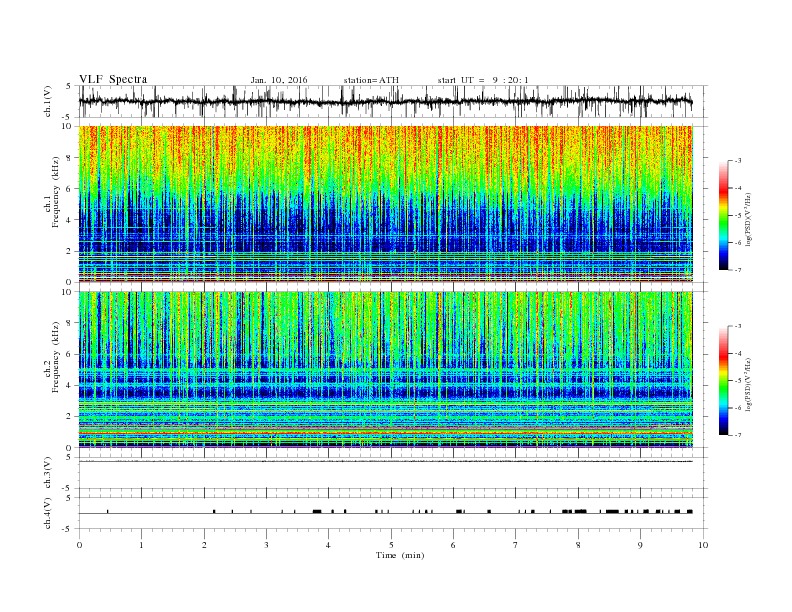The height and width of the screenshot is (612, 792).
Task: Click time axis tick label '6'
Action: pyautogui.click(x=453, y=545)
